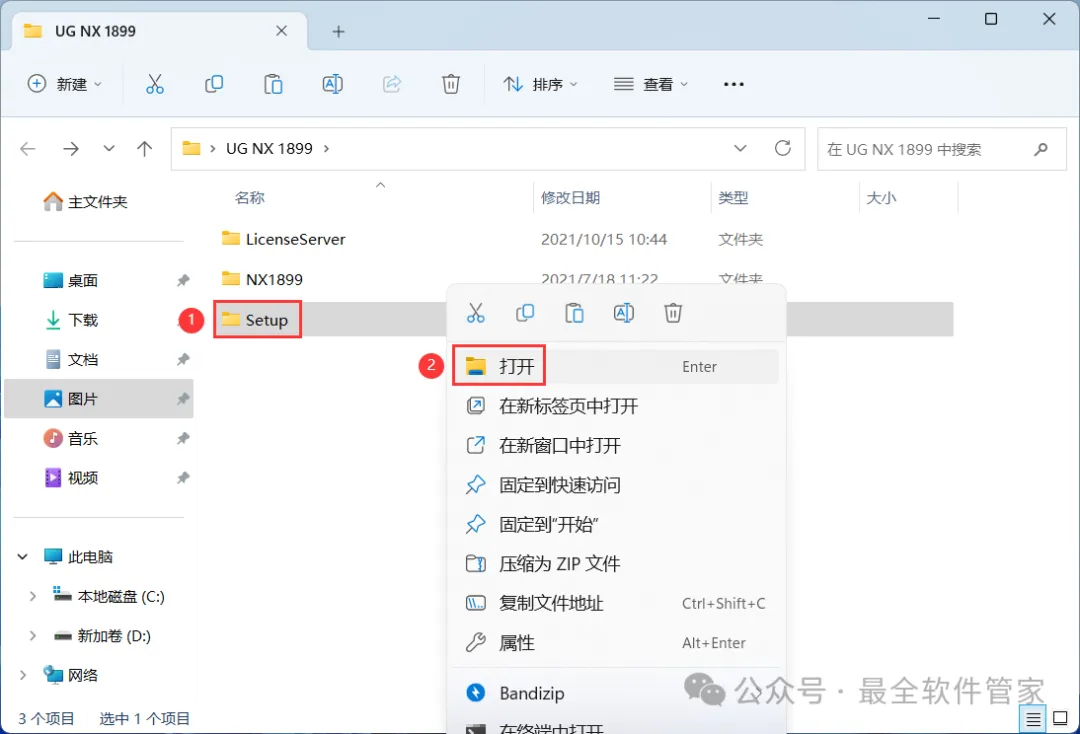Open 图片 in the sidebar
The image size is (1080, 734).
99,399
